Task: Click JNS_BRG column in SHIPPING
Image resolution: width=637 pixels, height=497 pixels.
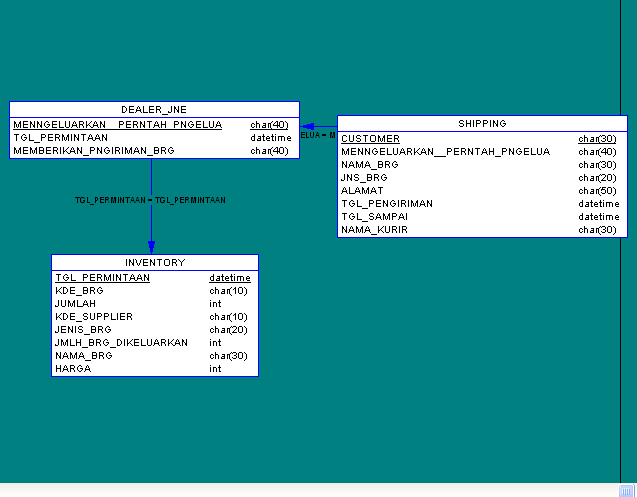Action: point(364,178)
